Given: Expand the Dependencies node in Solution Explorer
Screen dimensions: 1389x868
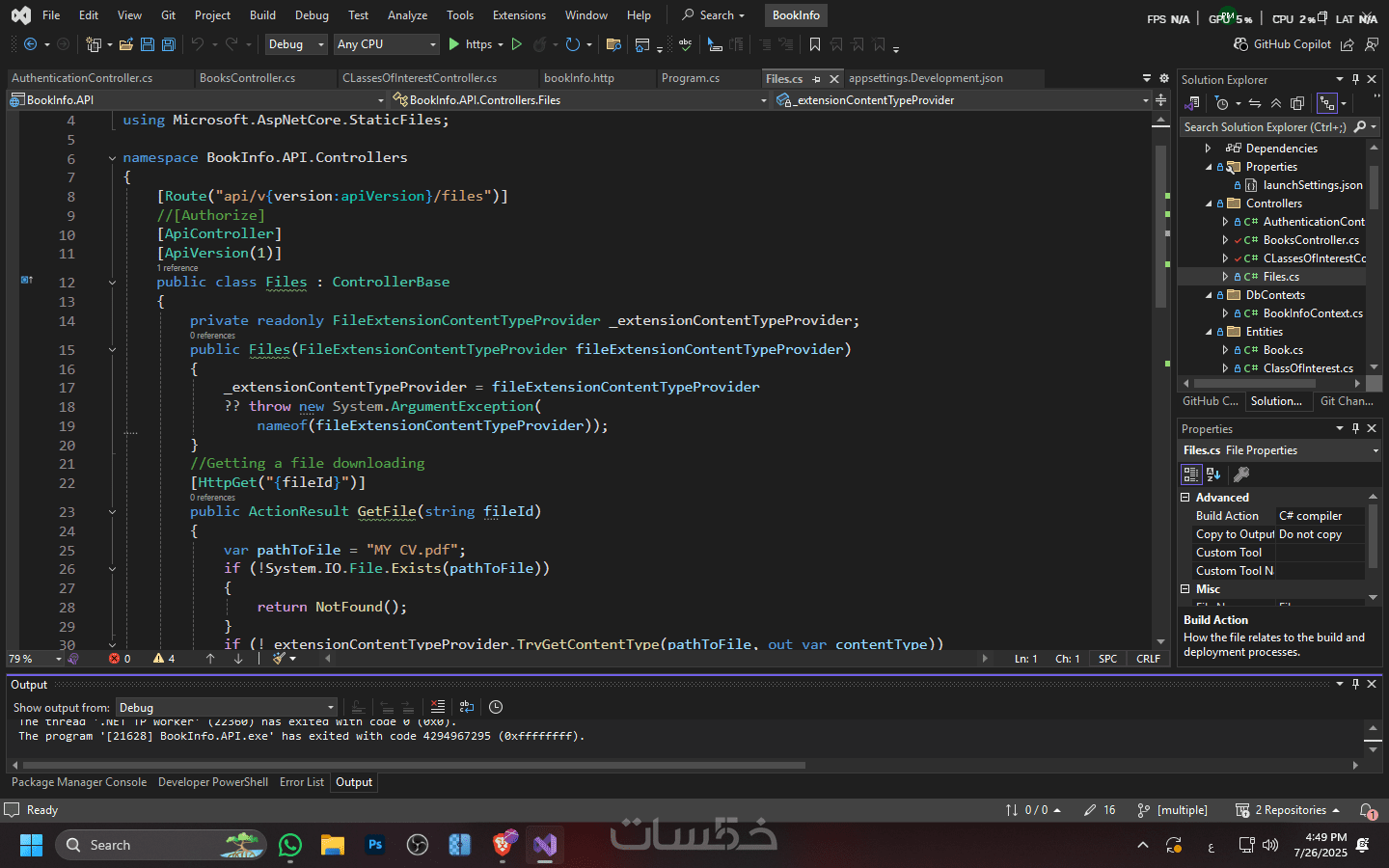Looking at the screenshot, I should [x=1208, y=149].
